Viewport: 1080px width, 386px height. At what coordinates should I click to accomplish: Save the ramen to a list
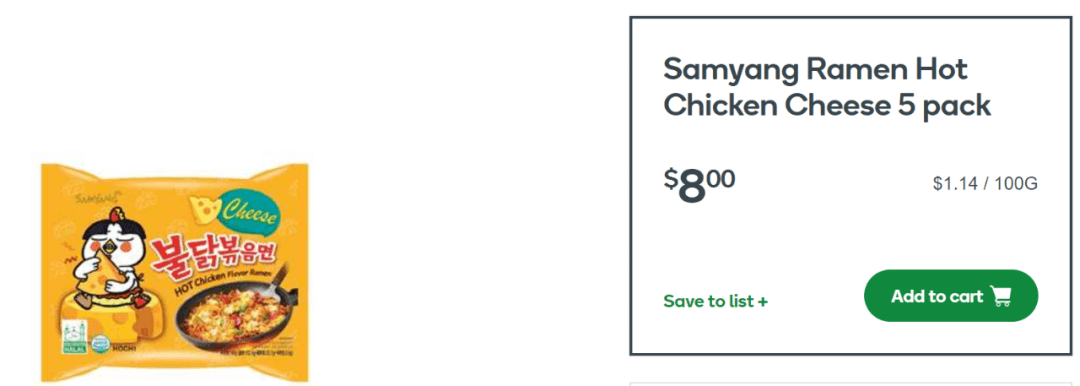[716, 301]
